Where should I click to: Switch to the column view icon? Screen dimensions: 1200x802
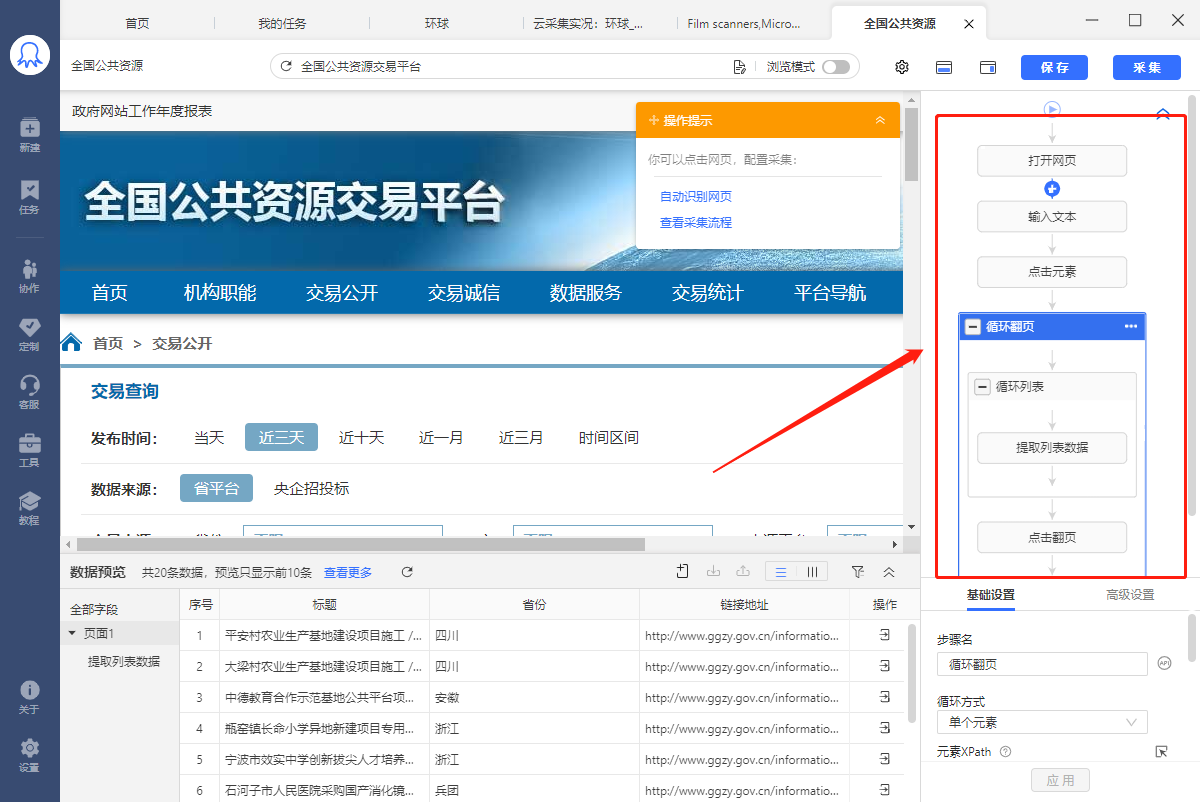coord(812,572)
